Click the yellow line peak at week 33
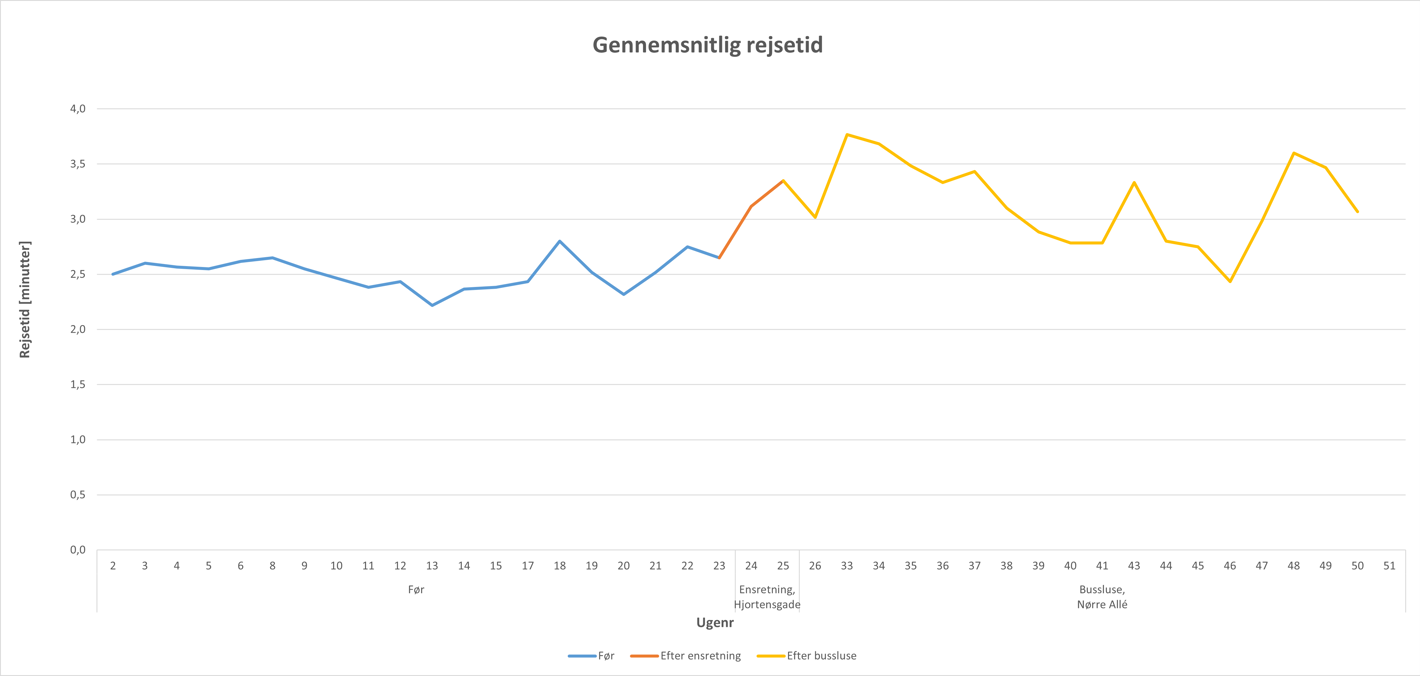 [847, 134]
